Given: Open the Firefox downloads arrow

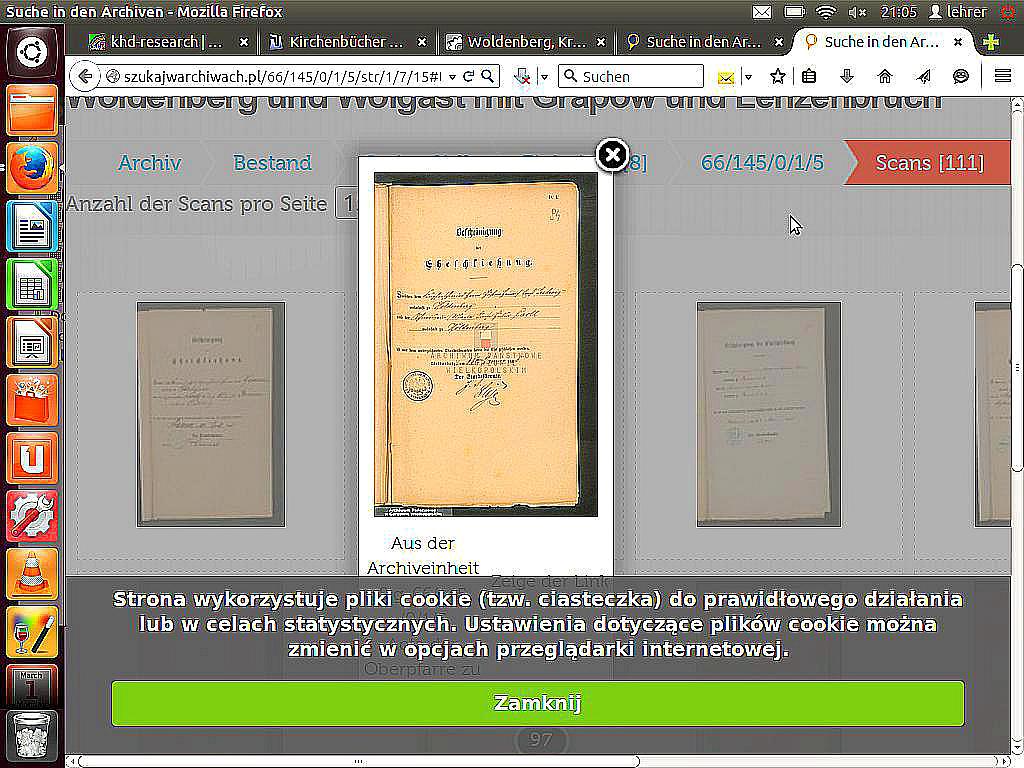Looking at the screenshot, I should (847, 76).
